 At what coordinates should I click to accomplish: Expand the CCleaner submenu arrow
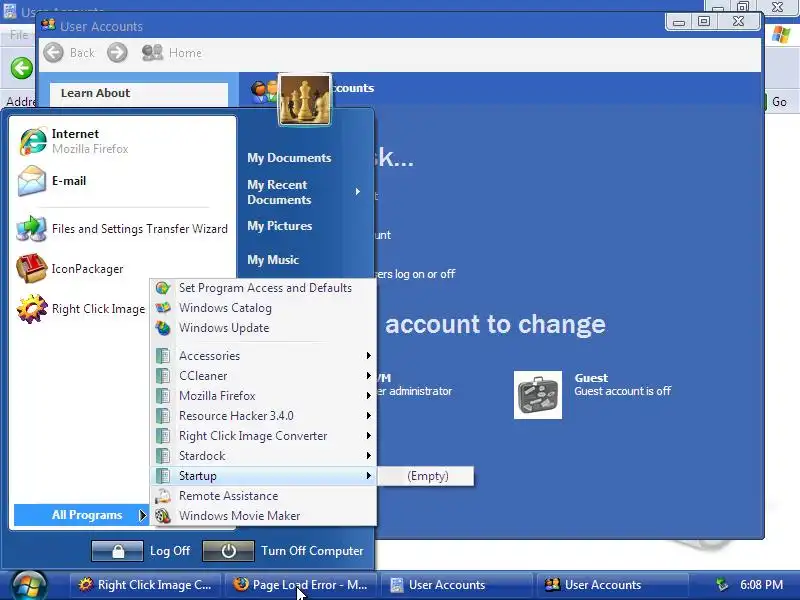[368, 376]
